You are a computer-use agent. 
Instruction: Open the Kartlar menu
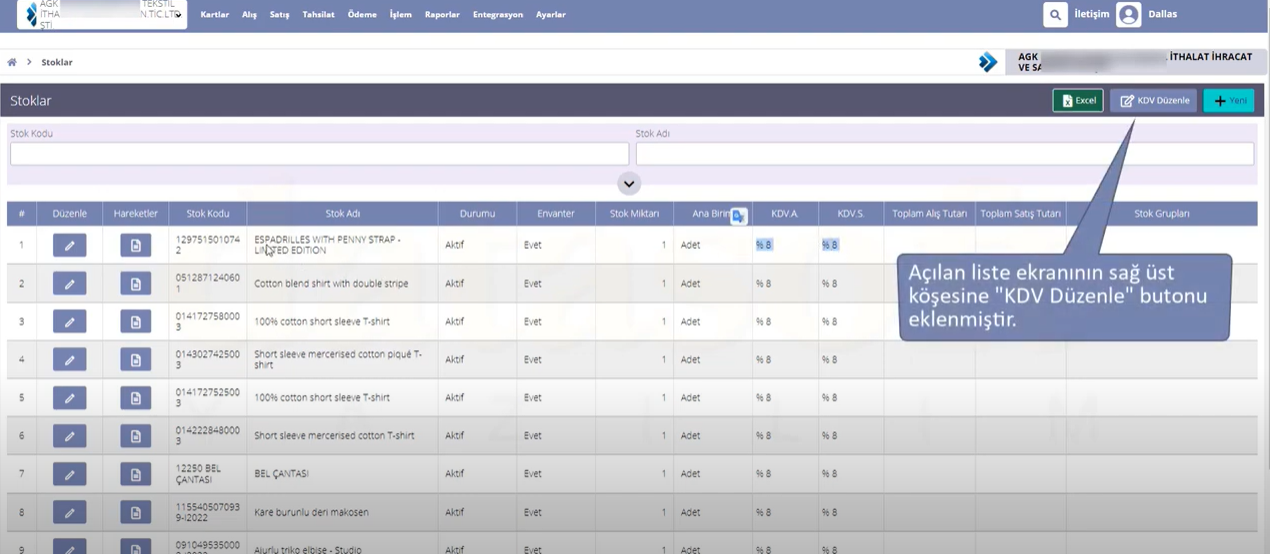[215, 15]
